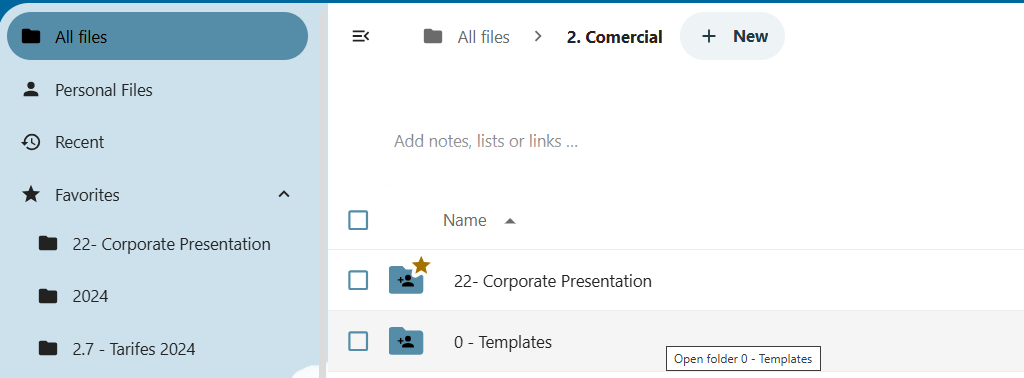Click the star icon beside Favorites
This screenshot has width=1024, height=378.
click(x=31, y=195)
